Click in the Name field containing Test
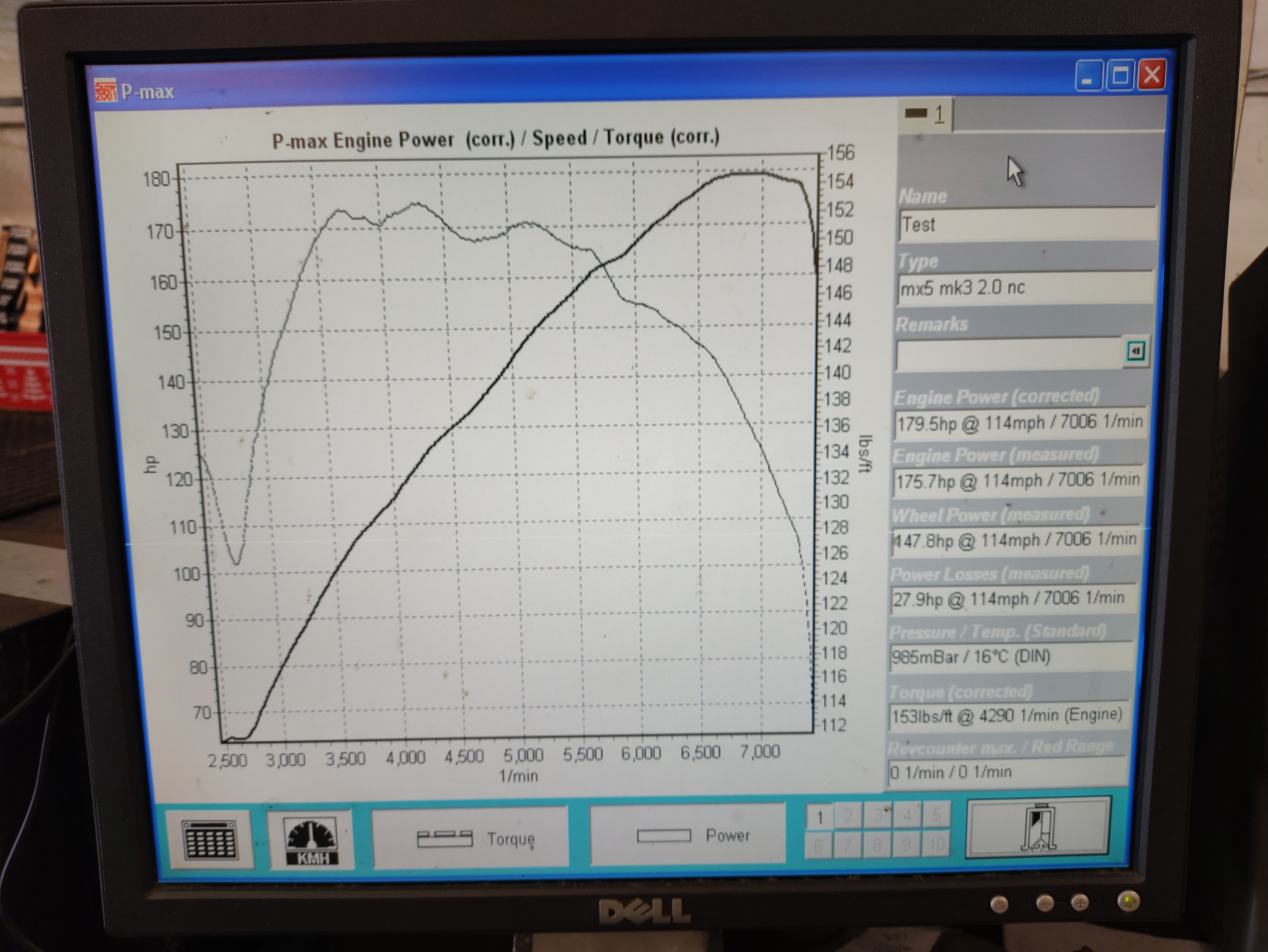 [1026, 224]
